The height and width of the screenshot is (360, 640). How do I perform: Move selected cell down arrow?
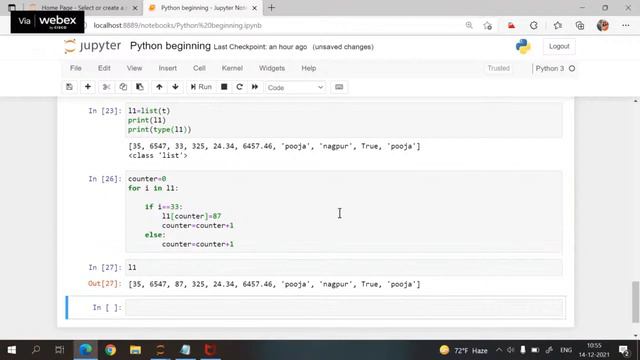coord(175,87)
